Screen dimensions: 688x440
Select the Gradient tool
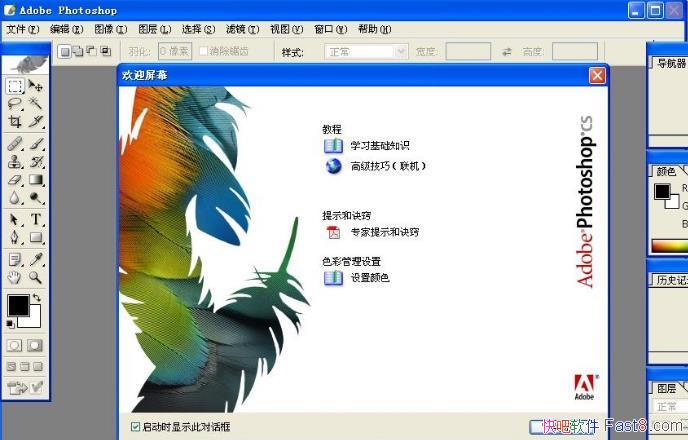[36, 179]
